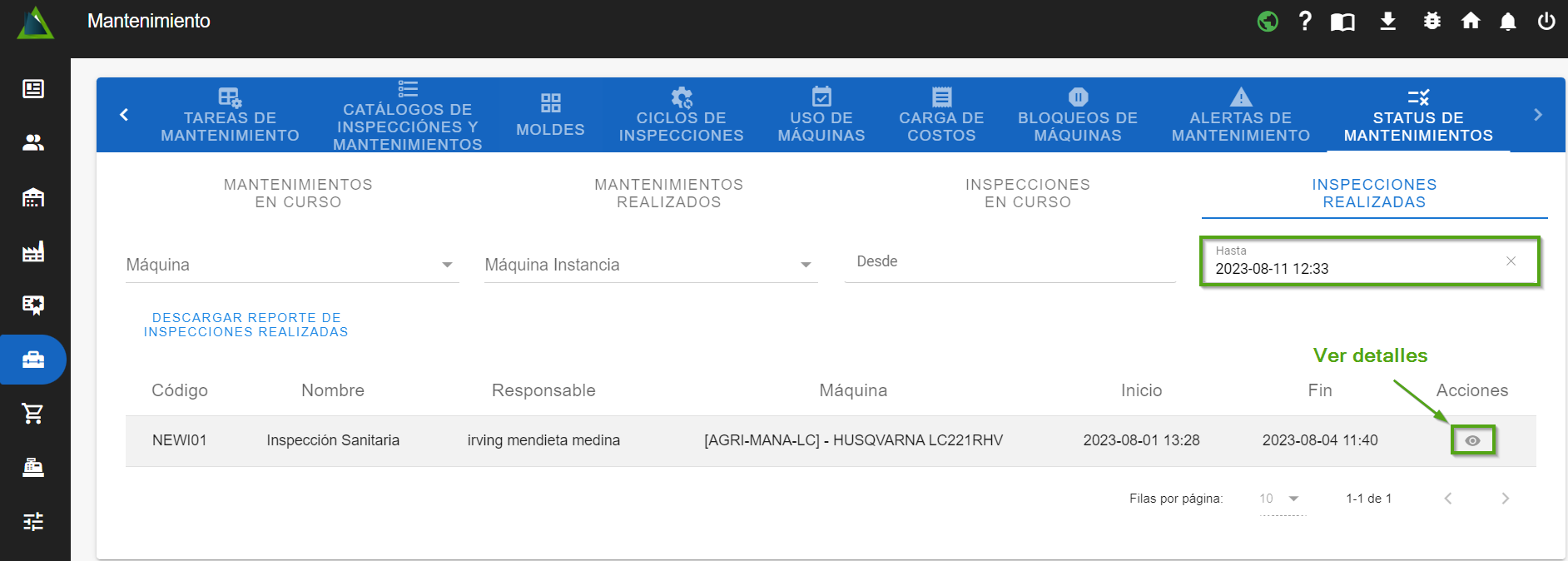Image resolution: width=1568 pixels, height=561 pixels.
Task: Open the shopping cart sidebar icon
Action: (33, 413)
